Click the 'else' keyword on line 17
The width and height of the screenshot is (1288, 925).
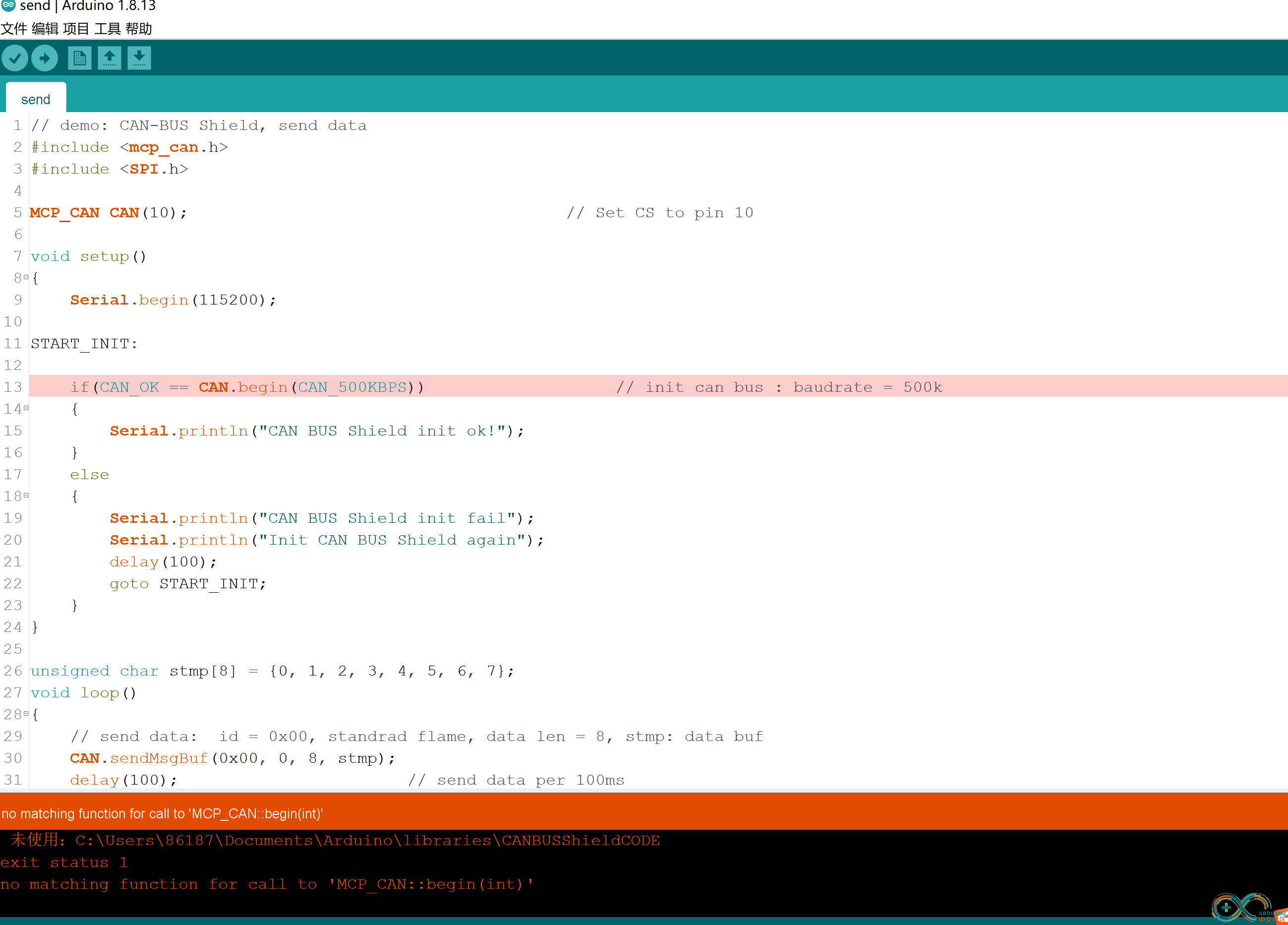click(x=89, y=475)
